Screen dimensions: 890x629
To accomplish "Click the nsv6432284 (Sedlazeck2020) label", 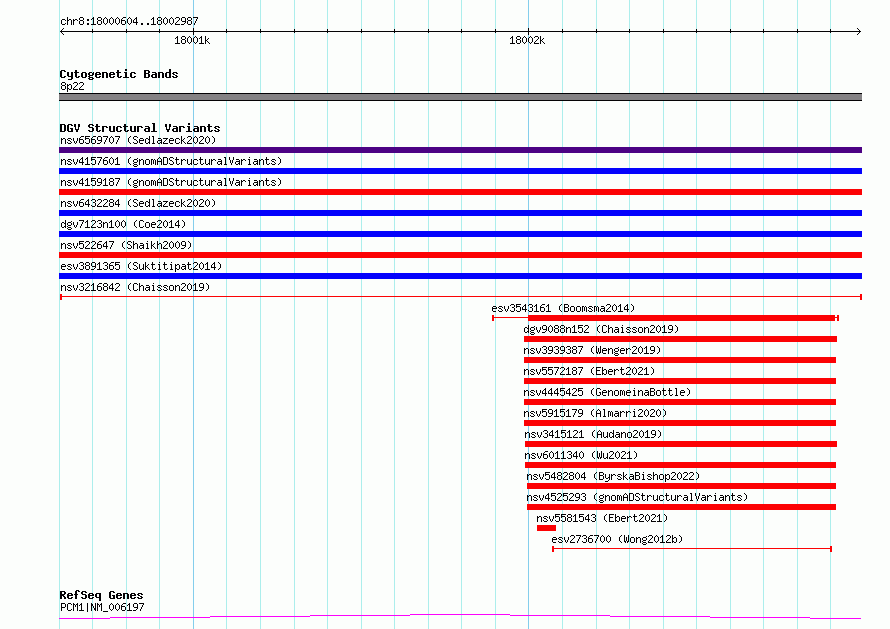I will [138, 203].
